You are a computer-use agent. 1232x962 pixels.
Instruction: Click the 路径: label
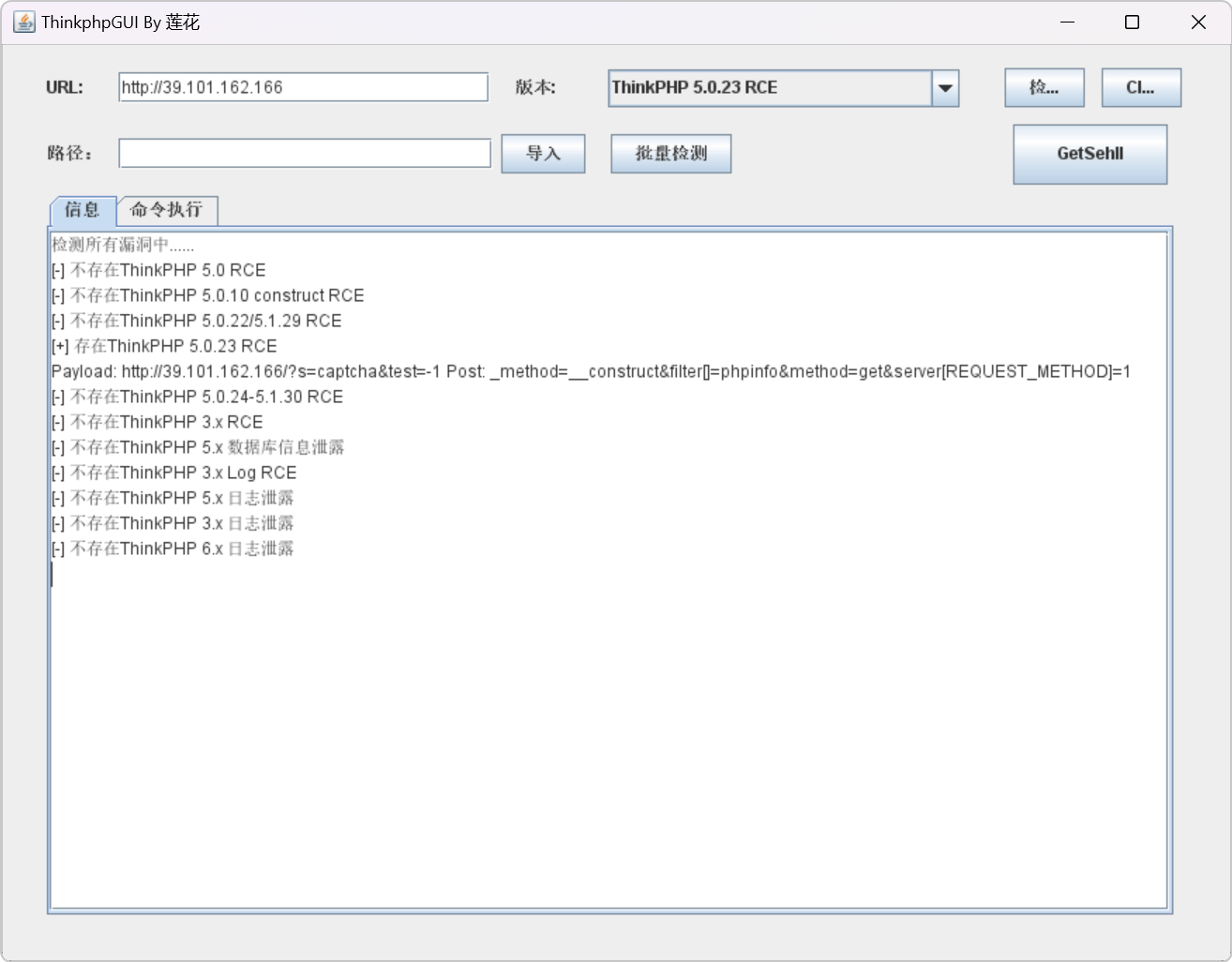pyautogui.click(x=70, y=153)
